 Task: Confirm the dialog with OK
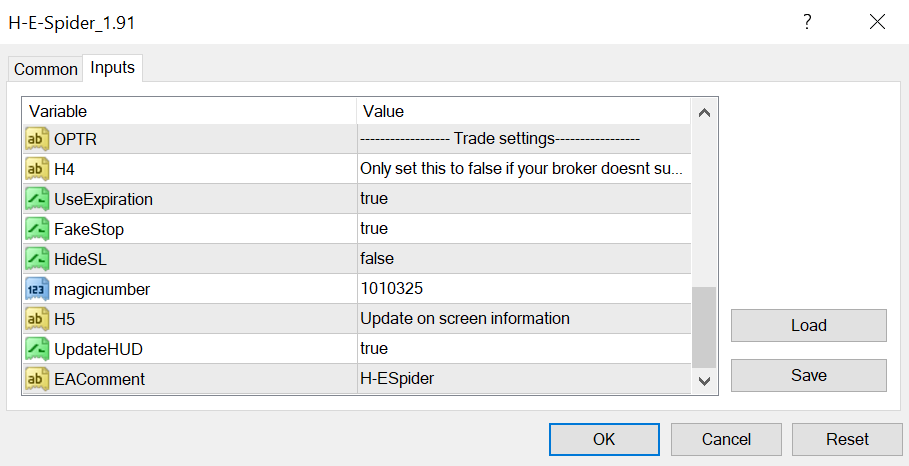click(604, 439)
